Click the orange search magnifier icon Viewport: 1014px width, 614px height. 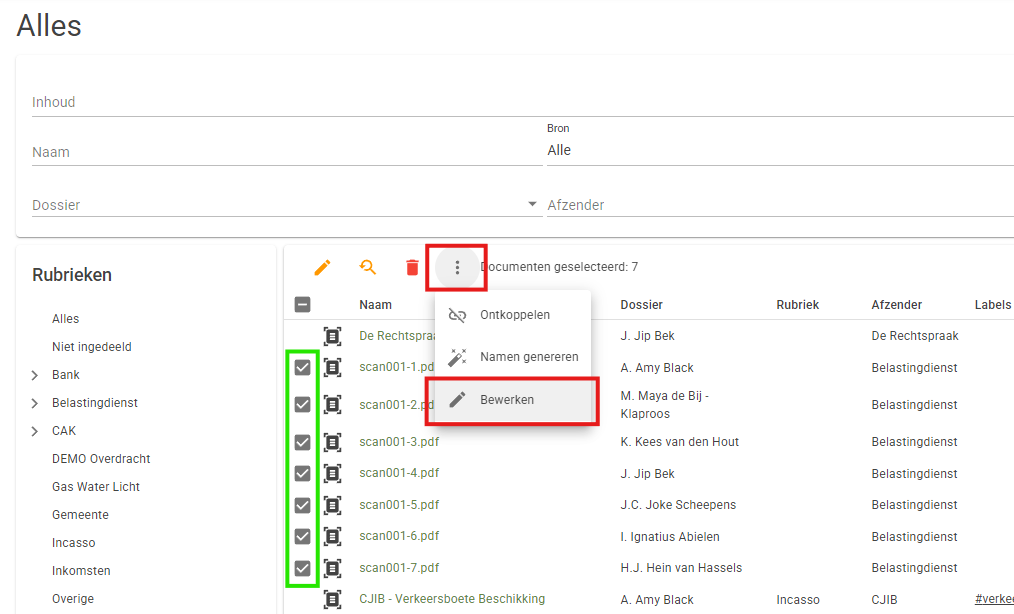click(368, 267)
